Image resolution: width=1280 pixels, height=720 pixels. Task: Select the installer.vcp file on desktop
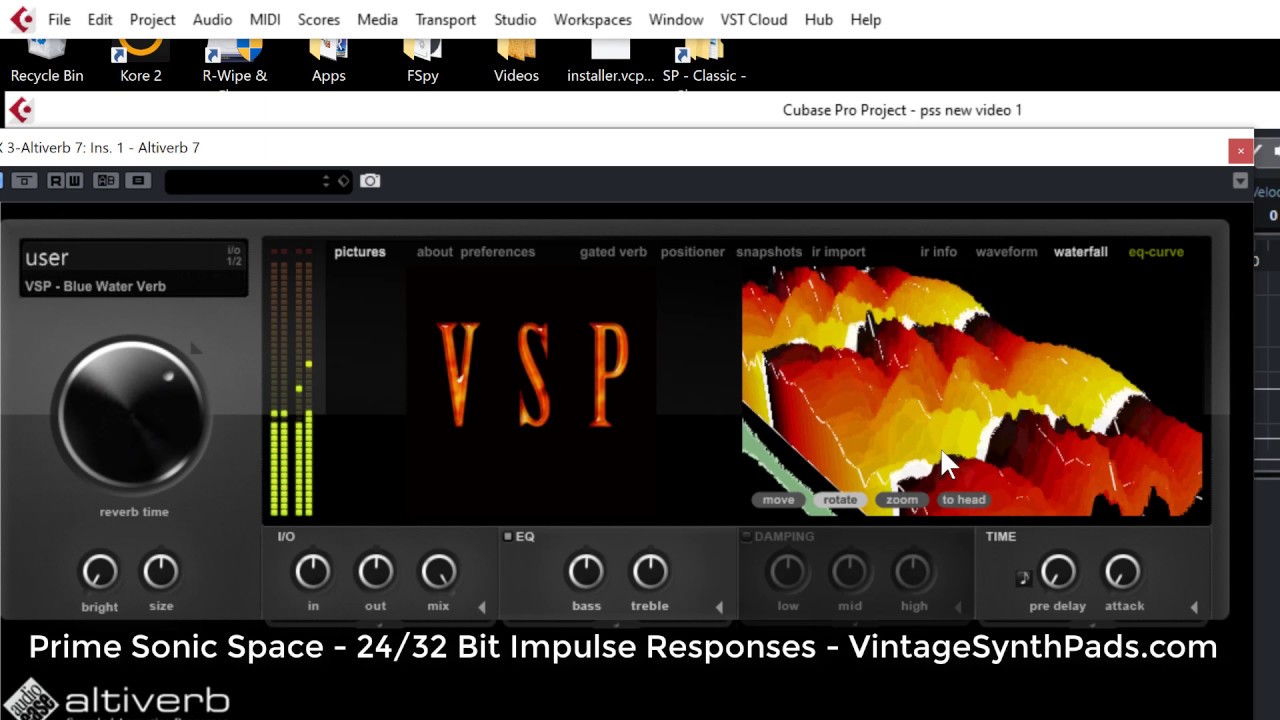(x=610, y=62)
